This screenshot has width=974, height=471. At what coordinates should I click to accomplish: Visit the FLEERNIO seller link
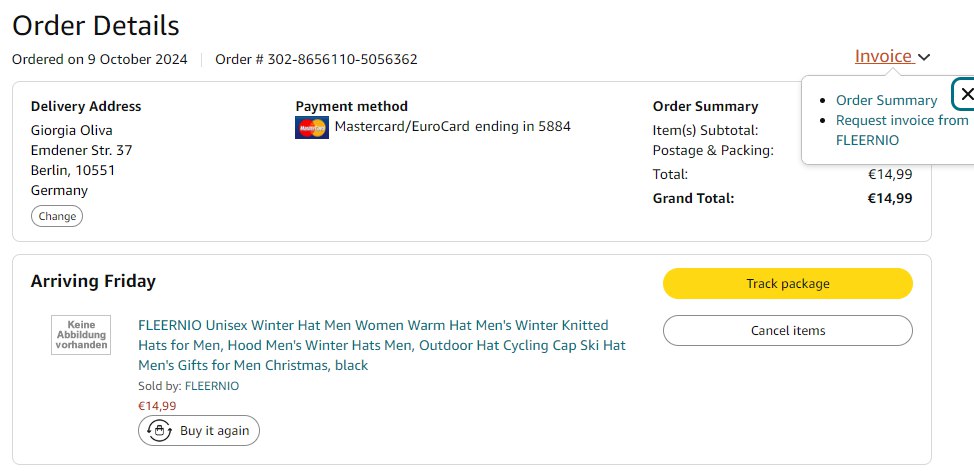click(212, 386)
